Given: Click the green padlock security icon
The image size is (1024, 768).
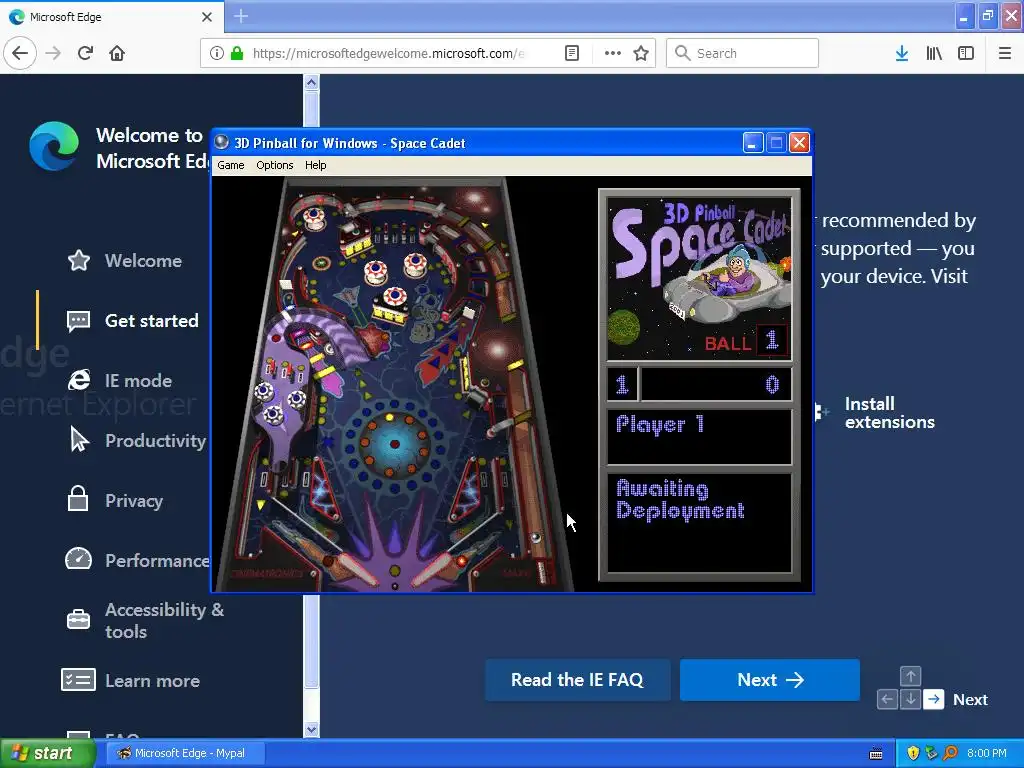Looking at the screenshot, I should click(237, 53).
